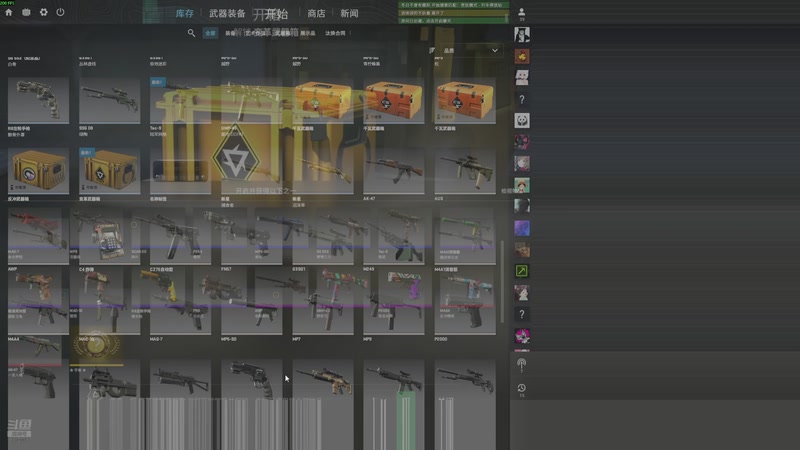The width and height of the screenshot is (800, 450).
Task: Select the SSG 08 rifle item
Action: pos(110,100)
